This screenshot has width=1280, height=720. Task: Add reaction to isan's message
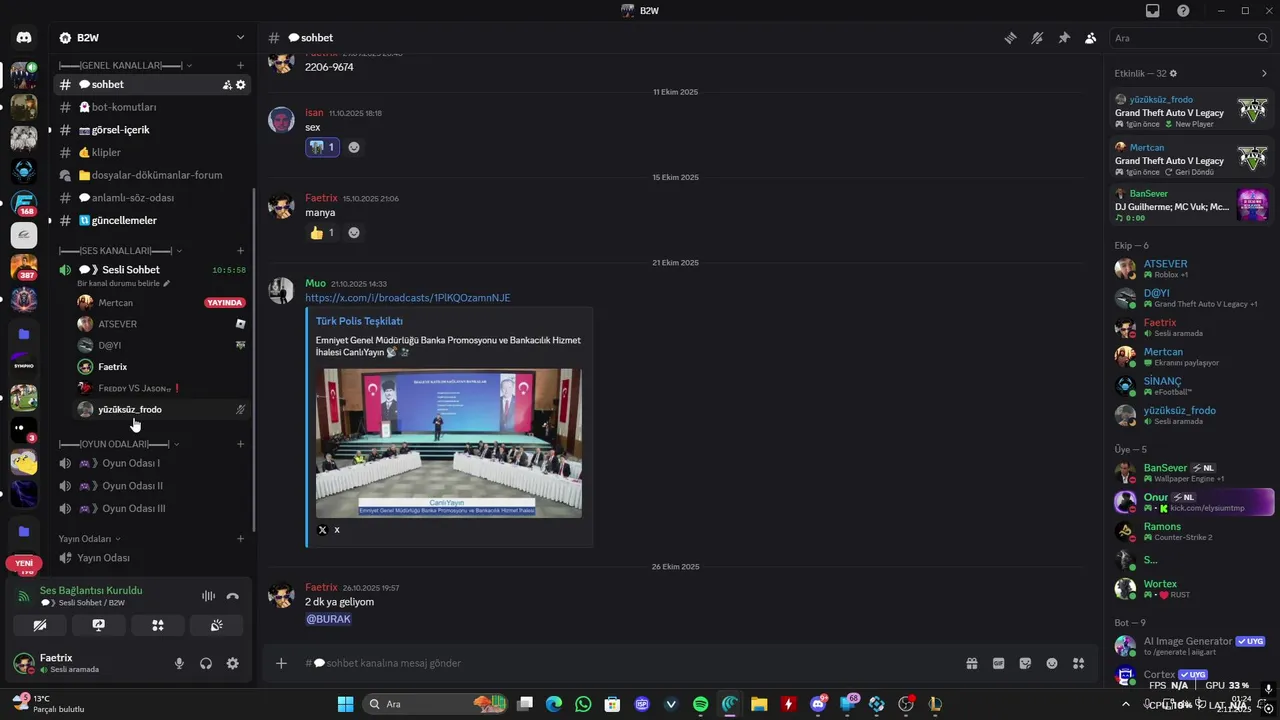pyautogui.click(x=354, y=147)
